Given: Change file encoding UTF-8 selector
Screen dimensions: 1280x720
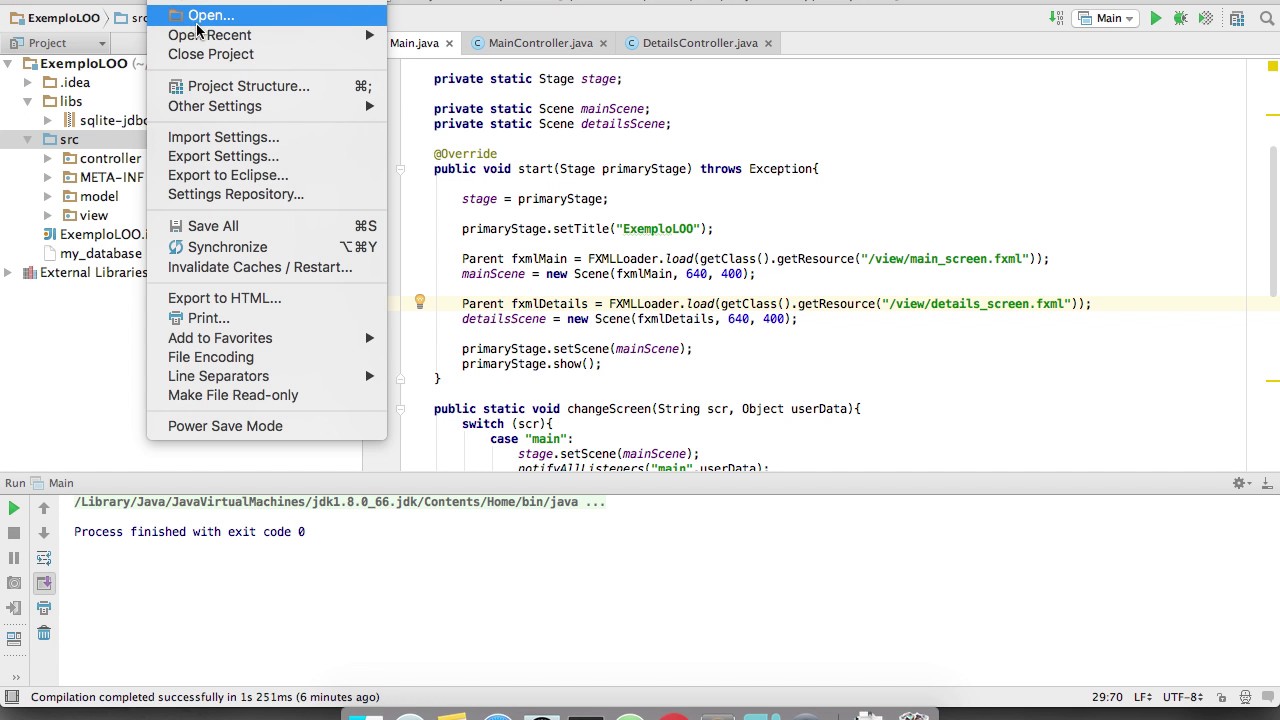Looking at the screenshot, I should click(x=1184, y=697).
